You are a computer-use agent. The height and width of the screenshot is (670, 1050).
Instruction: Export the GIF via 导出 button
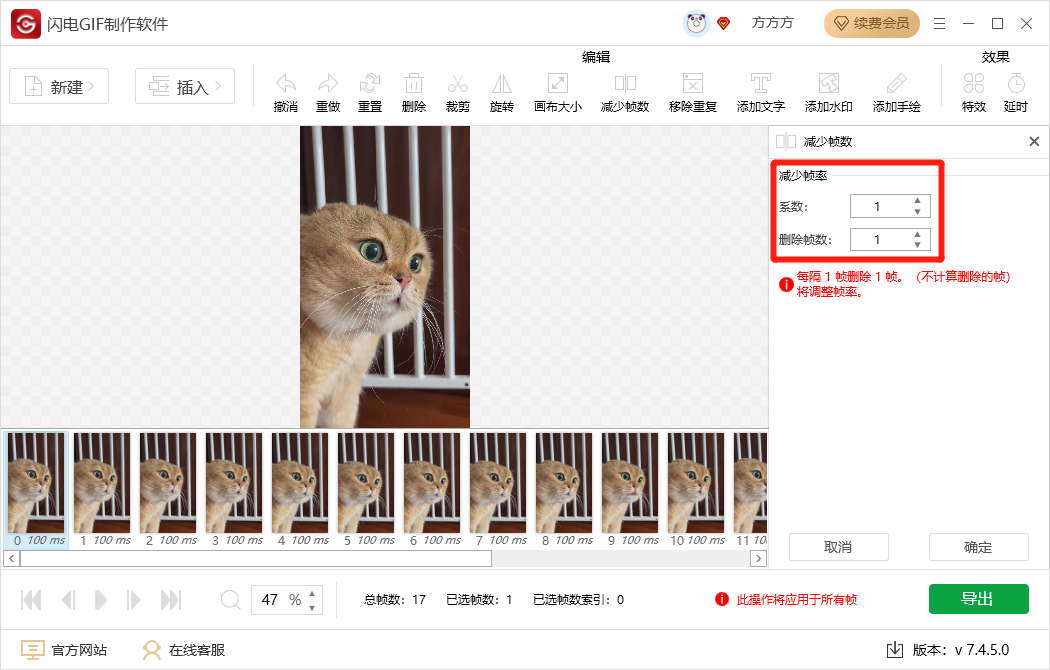(x=978, y=598)
